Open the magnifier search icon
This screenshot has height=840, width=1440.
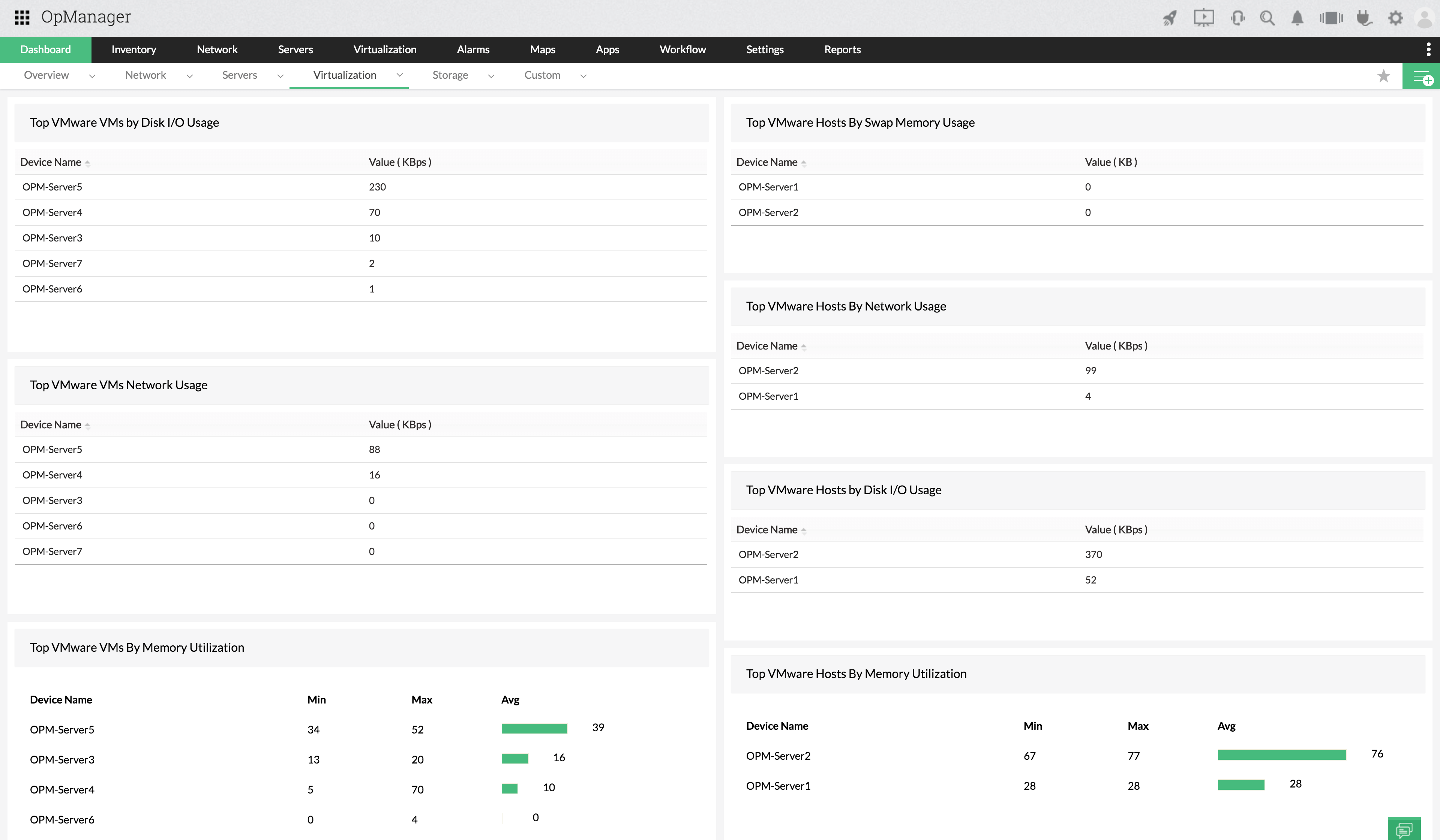click(x=1267, y=18)
